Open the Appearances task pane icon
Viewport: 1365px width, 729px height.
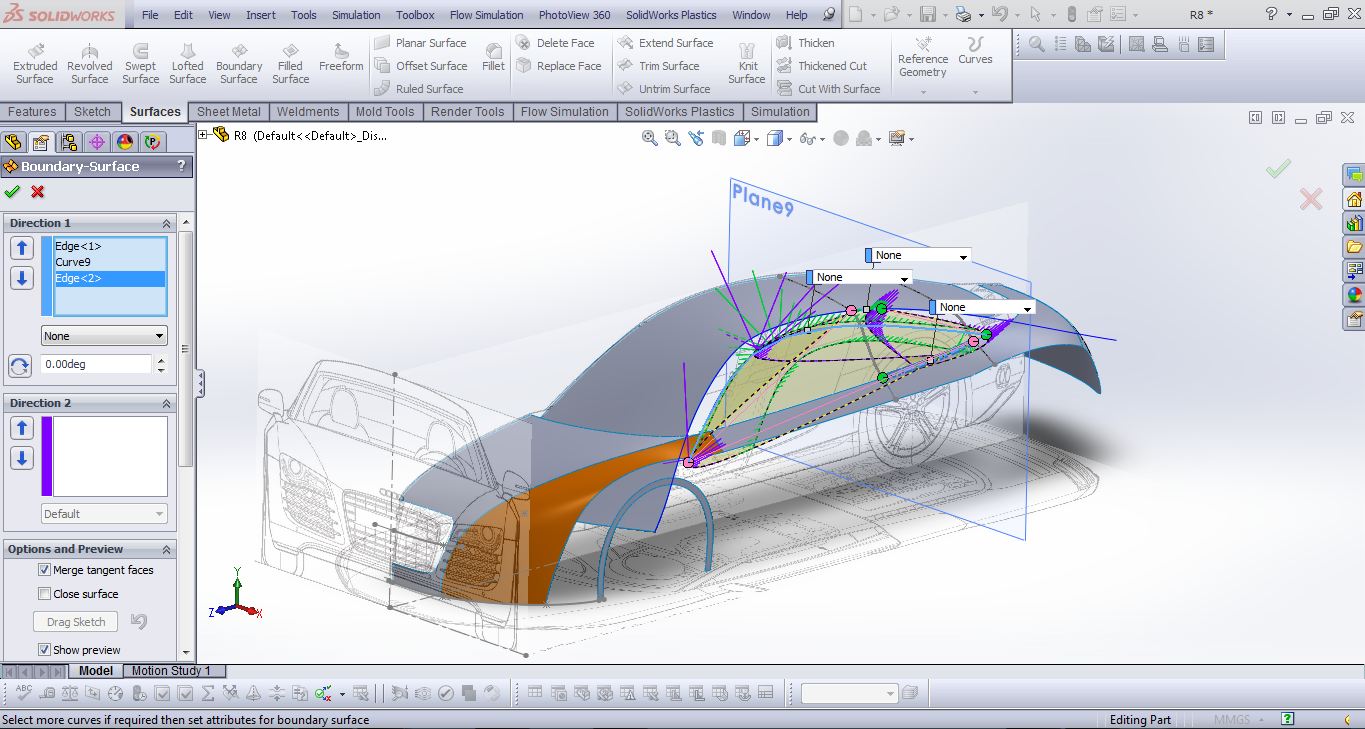click(x=1354, y=295)
